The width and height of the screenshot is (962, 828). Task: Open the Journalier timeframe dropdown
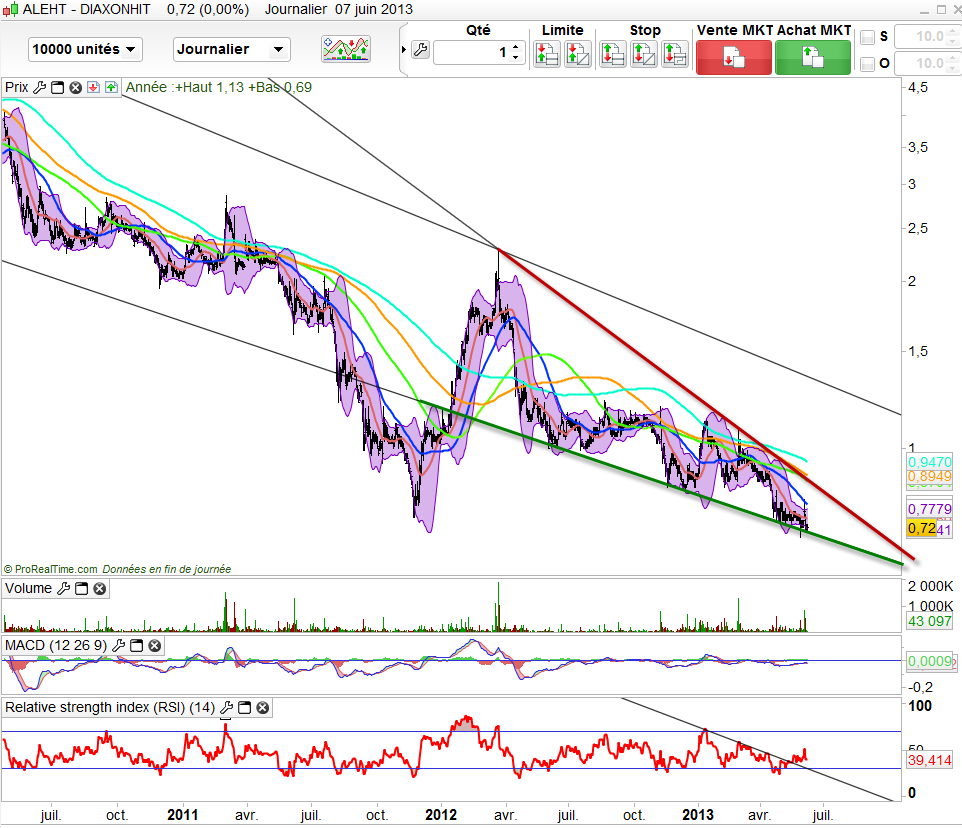(231, 49)
